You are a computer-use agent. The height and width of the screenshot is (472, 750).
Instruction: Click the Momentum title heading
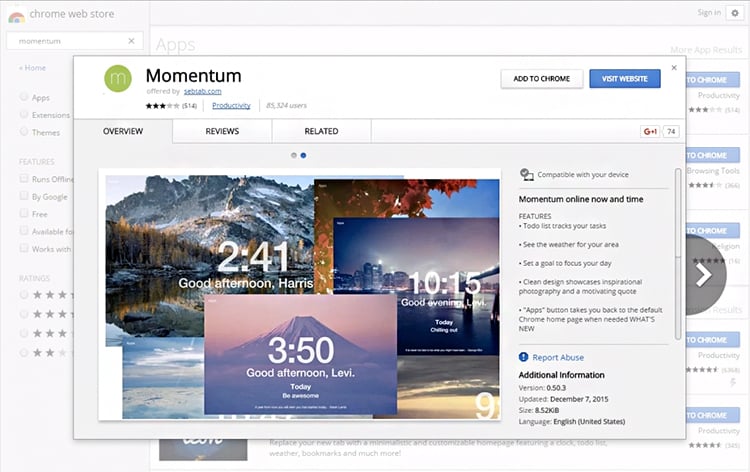pos(193,76)
